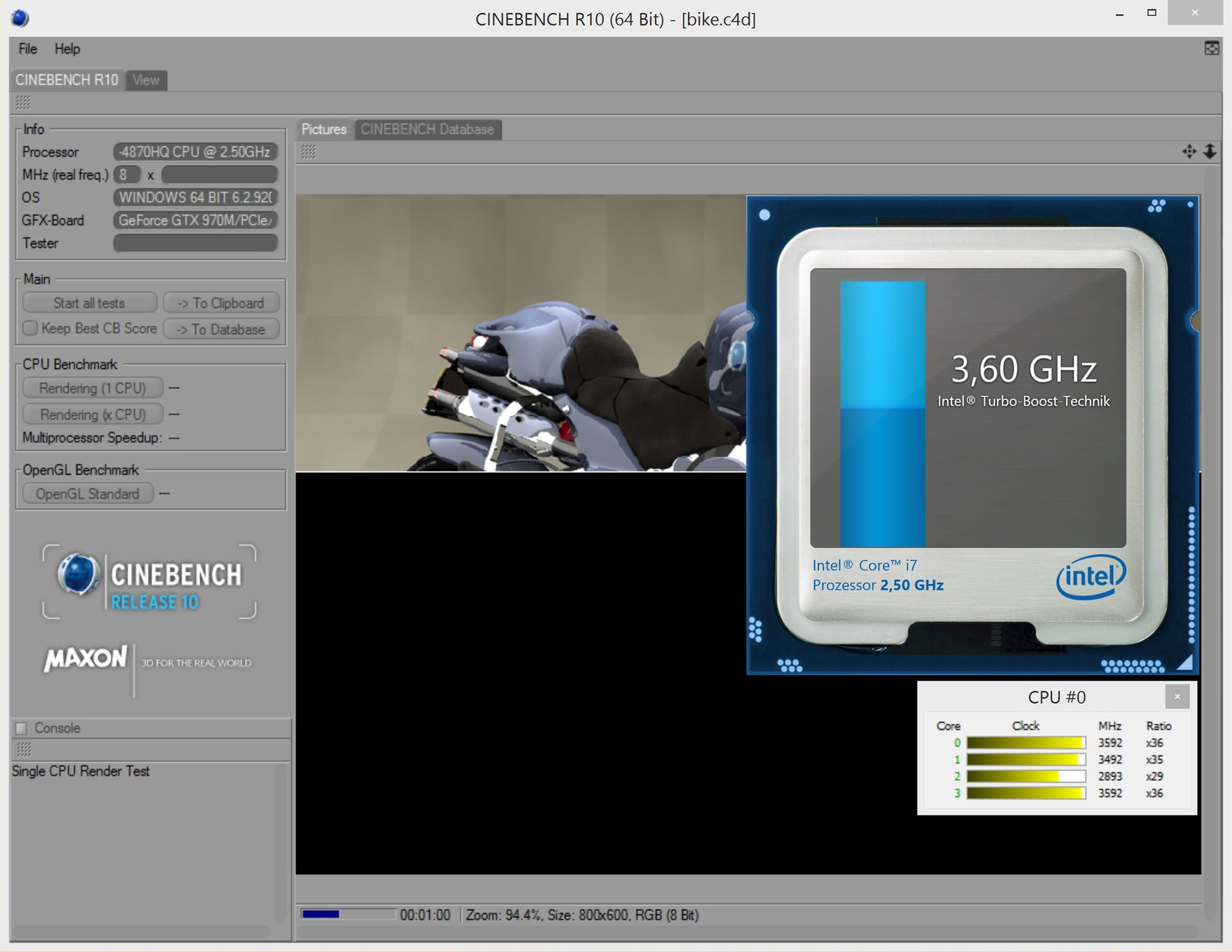1232x952 pixels.
Task: Click the To Database button
Action: (x=221, y=329)
